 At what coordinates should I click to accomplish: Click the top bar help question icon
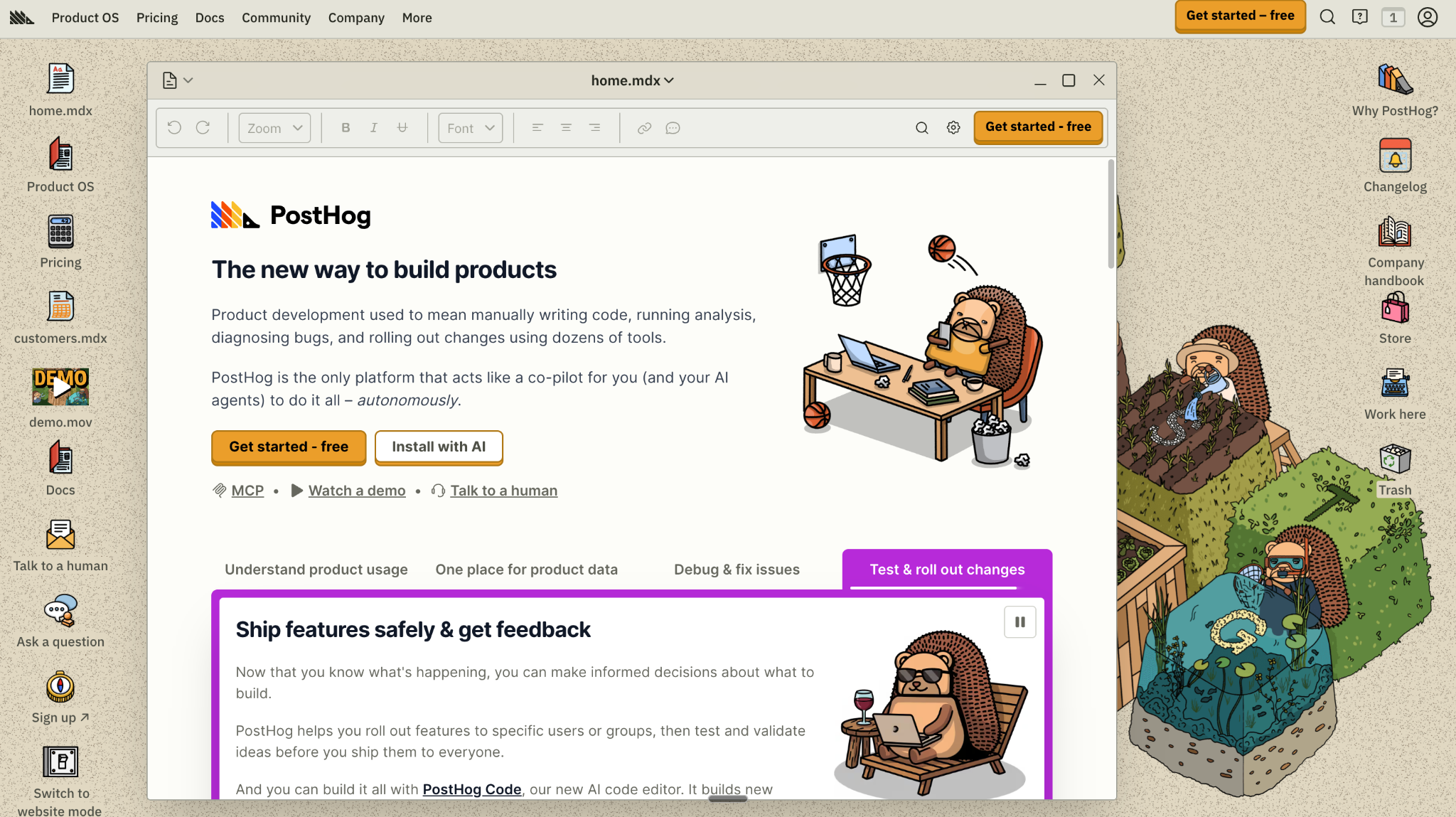1360,17
